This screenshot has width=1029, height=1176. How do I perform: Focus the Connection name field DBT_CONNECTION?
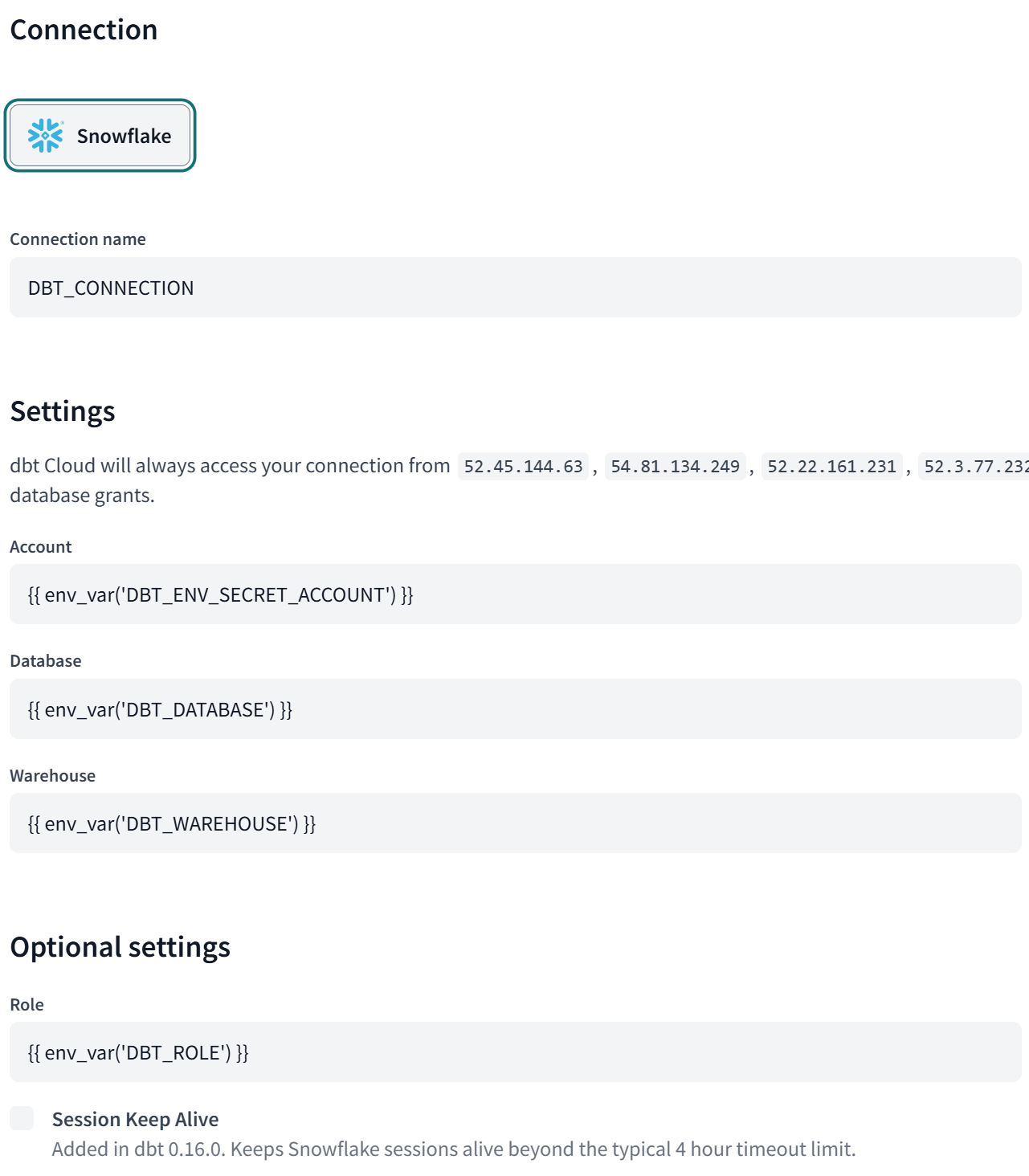point(516,288)
